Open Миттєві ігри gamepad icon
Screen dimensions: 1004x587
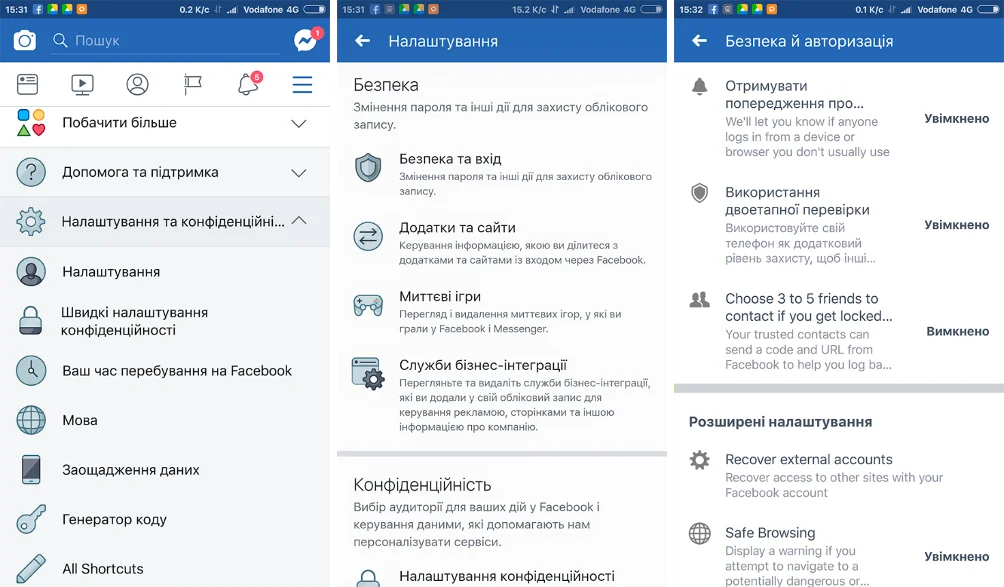[x=368, y=305]
